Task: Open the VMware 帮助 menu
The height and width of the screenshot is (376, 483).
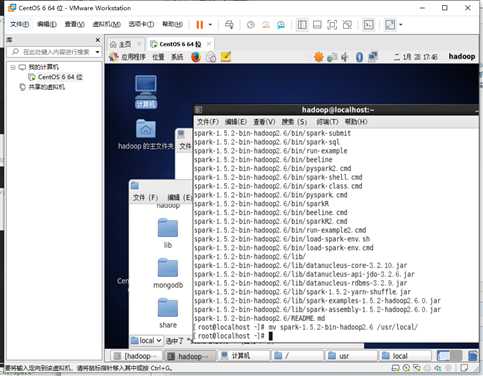Action: [x=172, y=24]
